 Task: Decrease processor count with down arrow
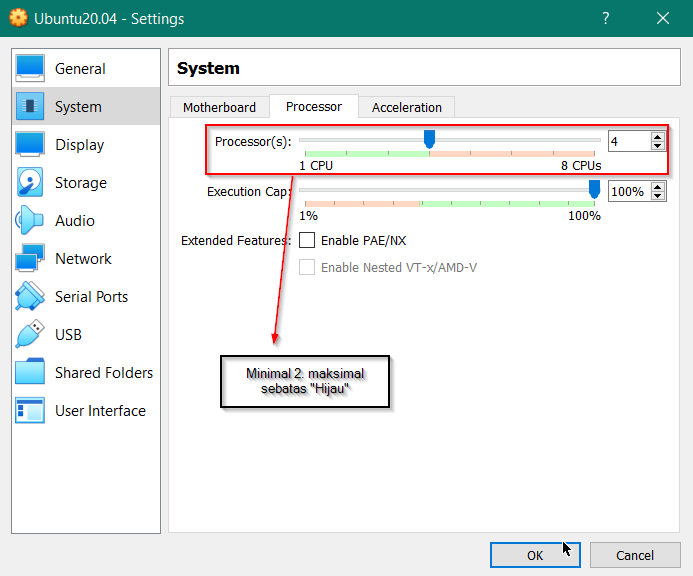point(657,146)
